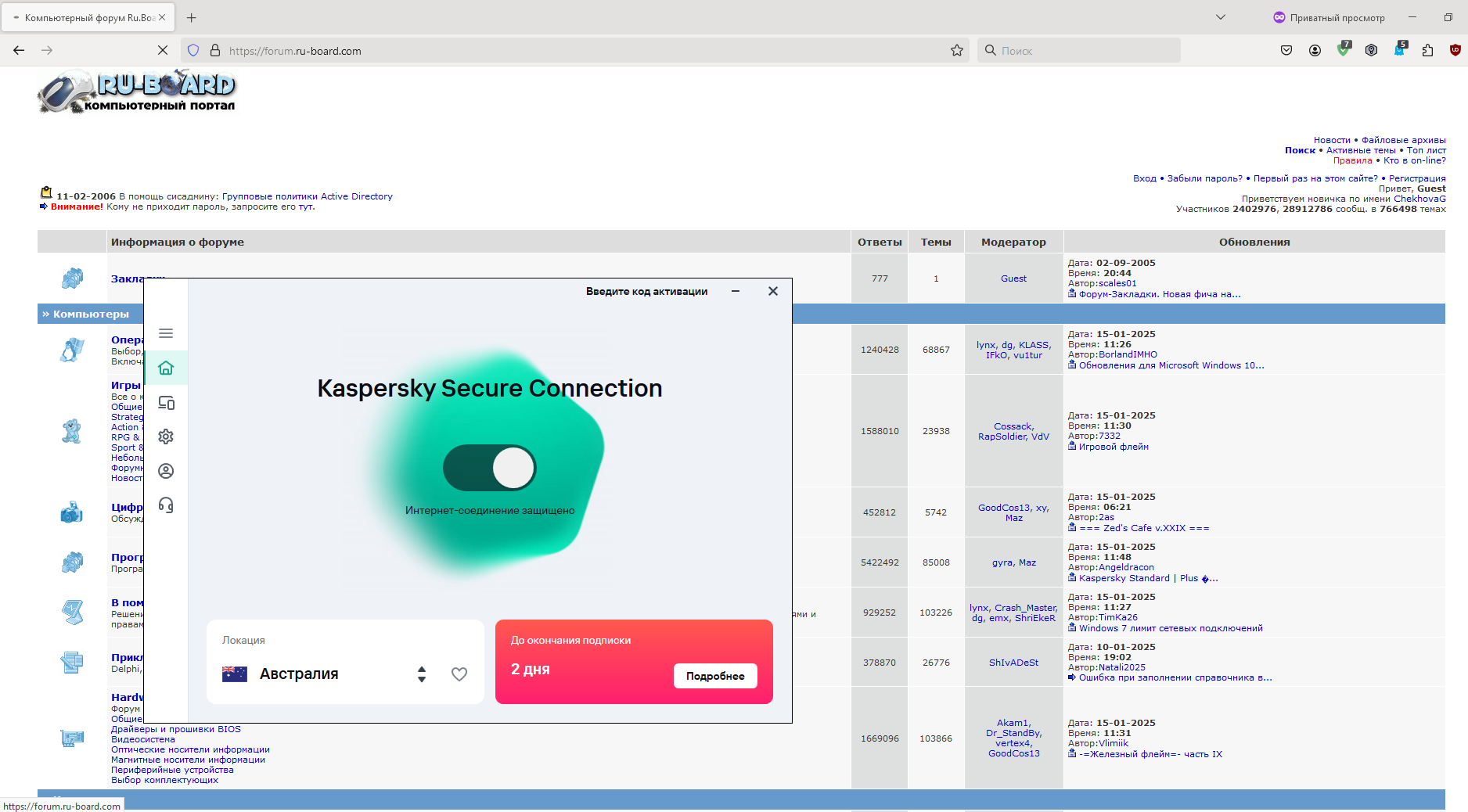The height and width of the screenshot is (812, 1468).
Task: Open the hexagon shield extension icon
Action: tap(1371, 50)
